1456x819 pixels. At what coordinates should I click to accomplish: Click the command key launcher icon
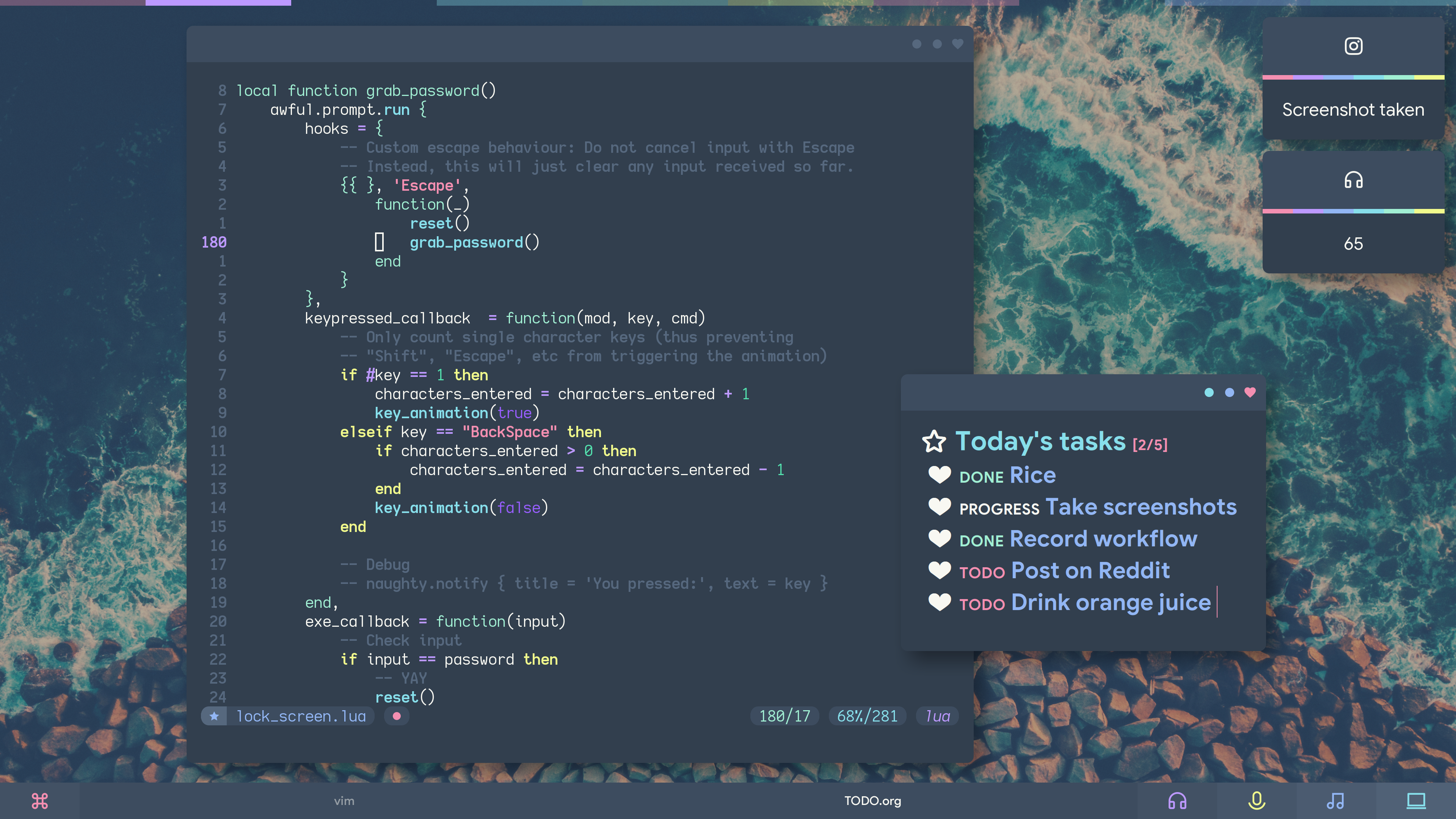[39, 800]
